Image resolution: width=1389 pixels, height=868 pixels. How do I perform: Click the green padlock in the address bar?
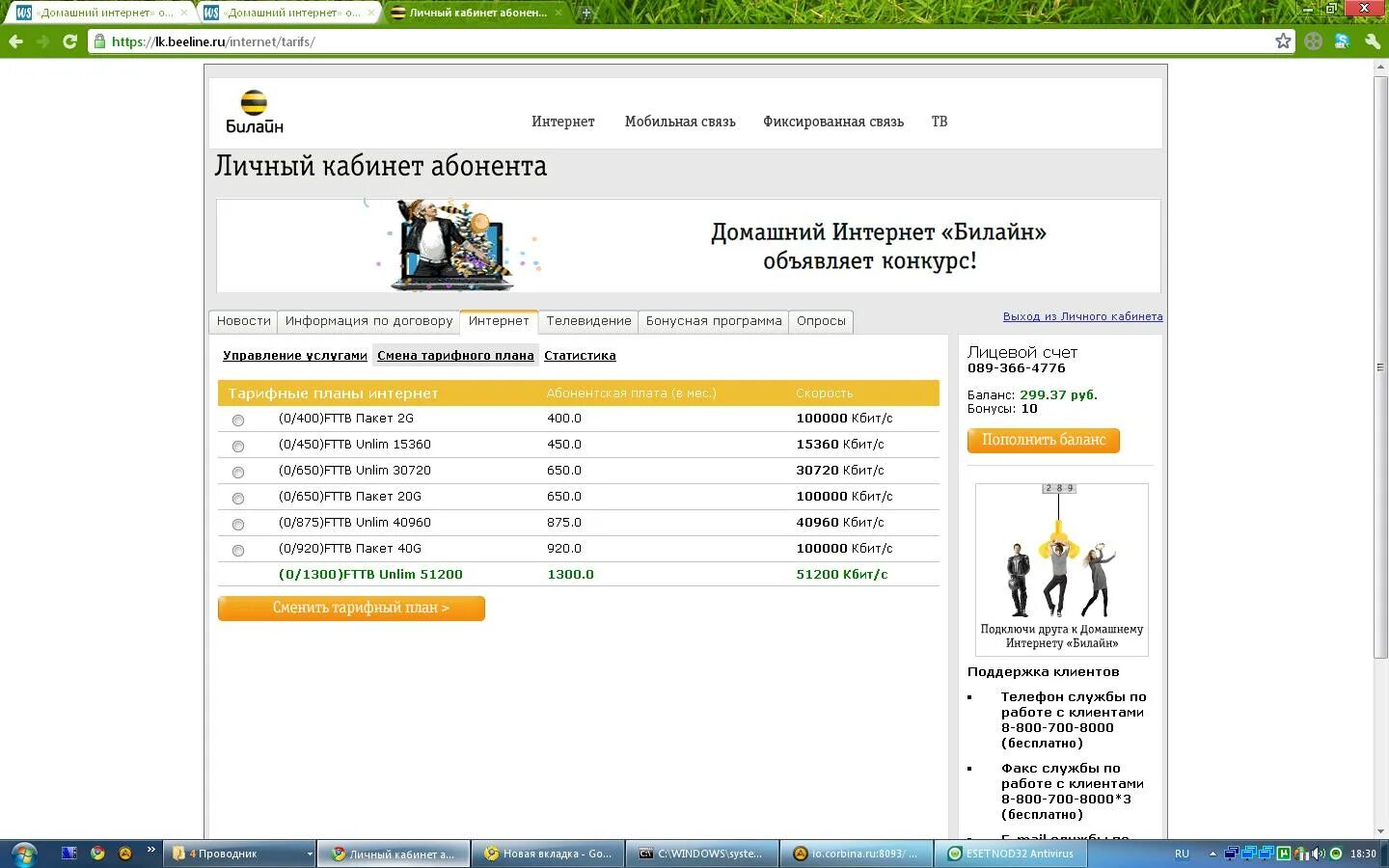(98, 41)
